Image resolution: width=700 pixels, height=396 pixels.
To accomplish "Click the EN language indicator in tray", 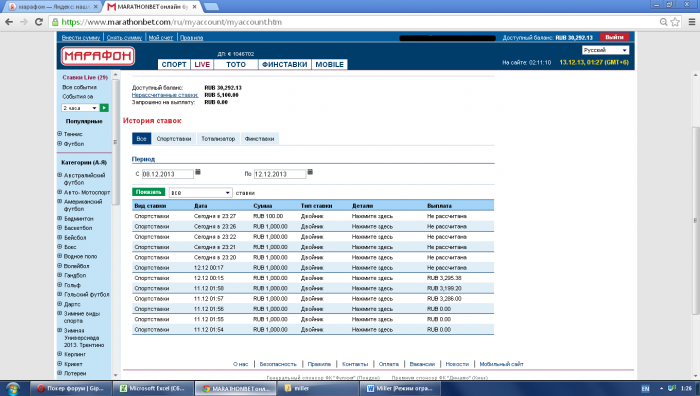I will tap(646, 388).
